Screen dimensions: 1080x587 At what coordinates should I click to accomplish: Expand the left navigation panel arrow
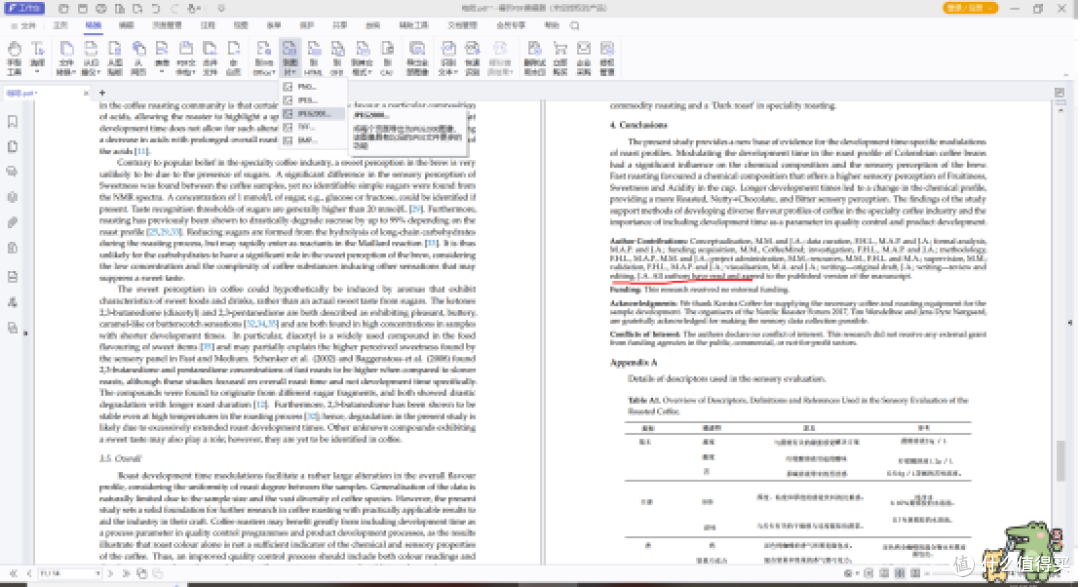point(26,333)
